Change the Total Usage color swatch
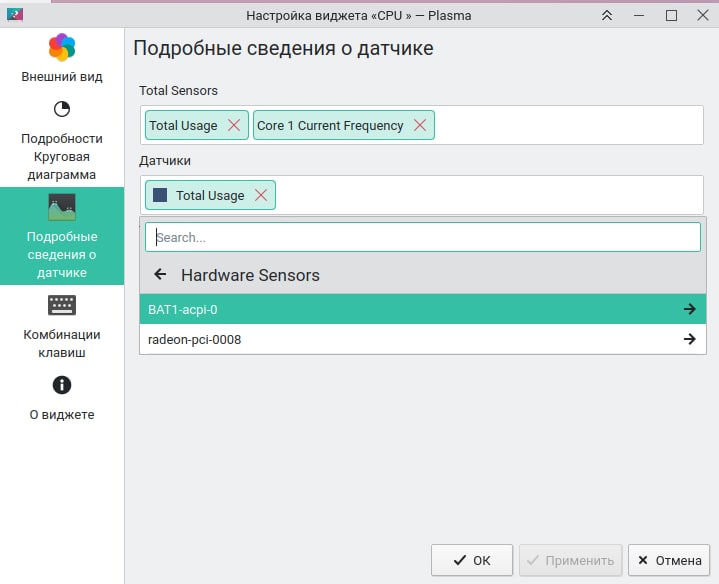 pyautogui.click(x=160, y=195)
